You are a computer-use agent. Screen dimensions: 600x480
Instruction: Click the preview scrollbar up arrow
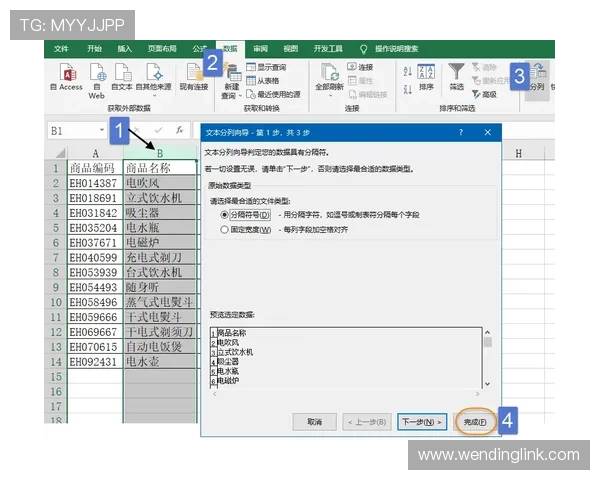tap(488, 333)
